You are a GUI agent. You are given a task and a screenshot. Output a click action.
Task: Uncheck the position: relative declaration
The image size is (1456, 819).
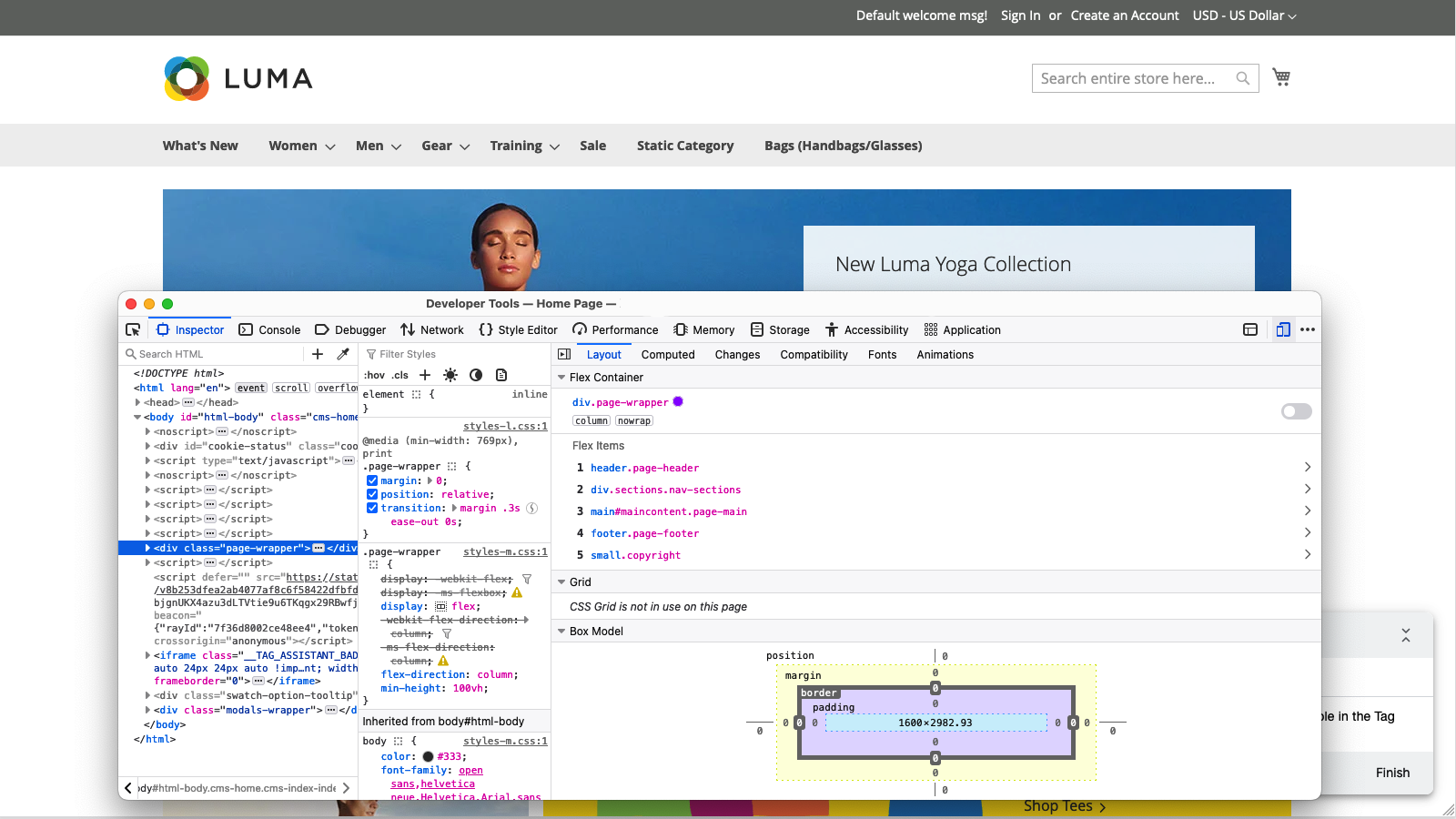372,494
